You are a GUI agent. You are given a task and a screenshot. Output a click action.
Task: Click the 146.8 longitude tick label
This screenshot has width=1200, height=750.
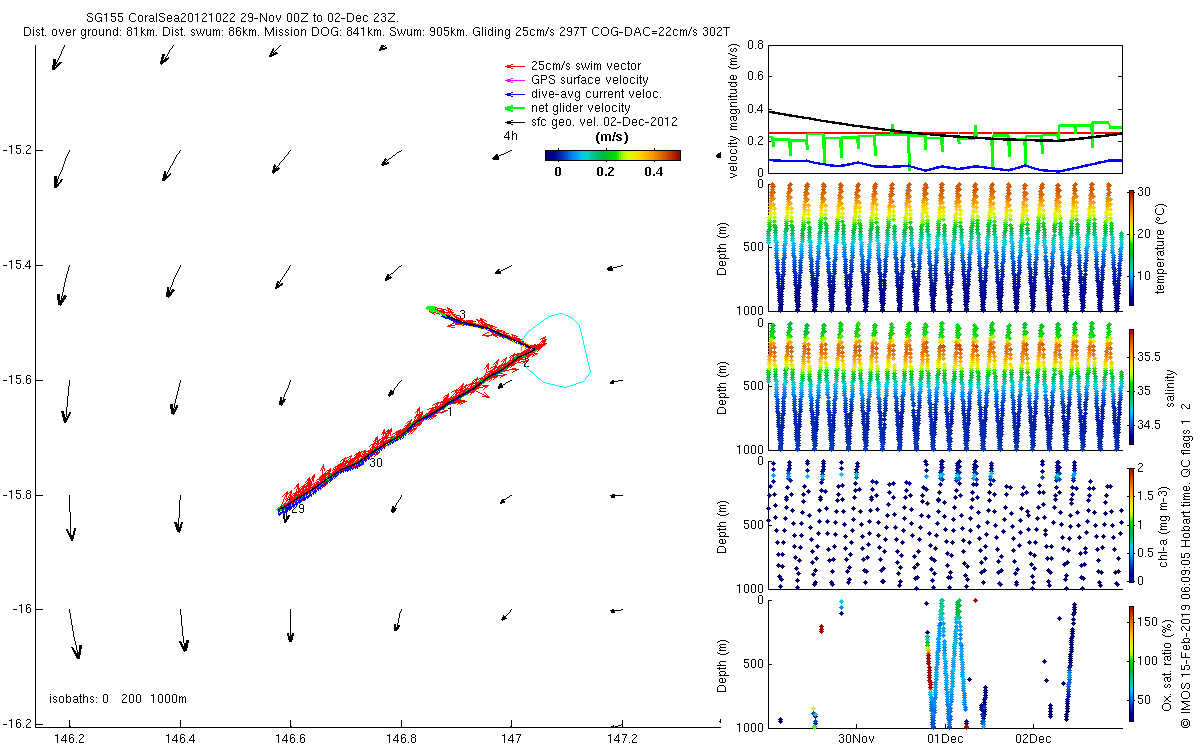tap(401, 739)
